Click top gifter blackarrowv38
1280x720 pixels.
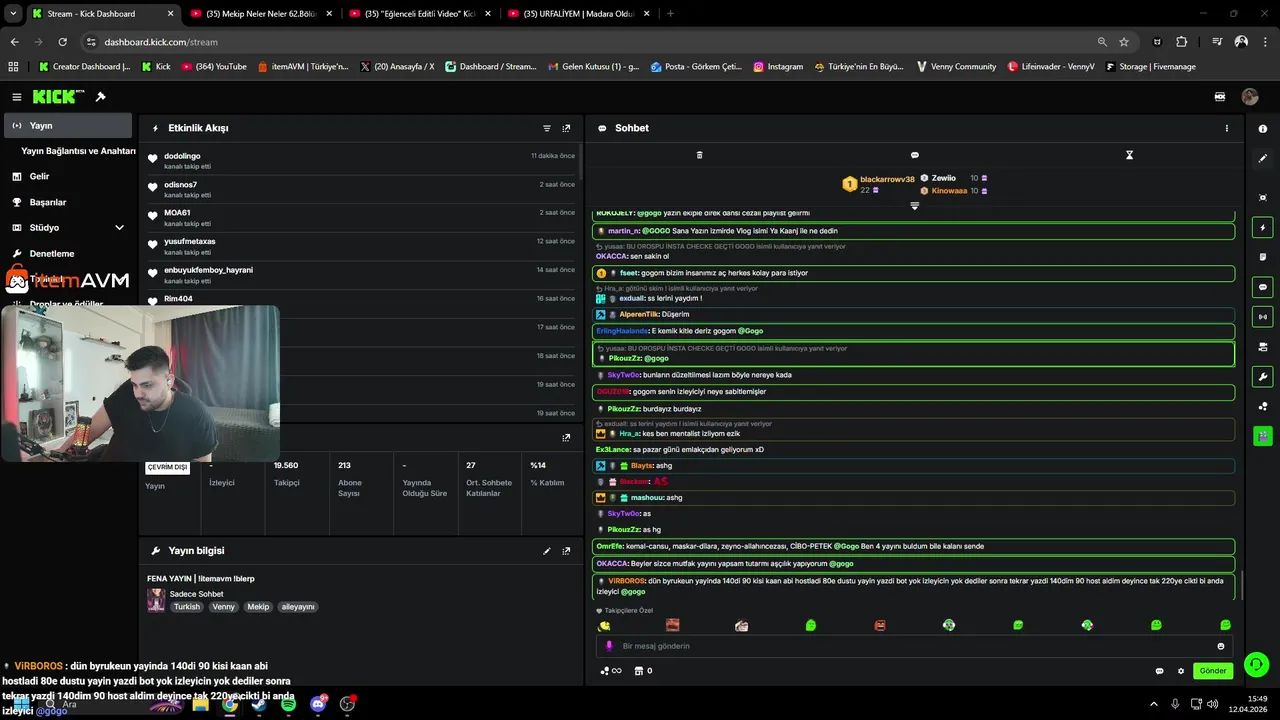[887, 179]
